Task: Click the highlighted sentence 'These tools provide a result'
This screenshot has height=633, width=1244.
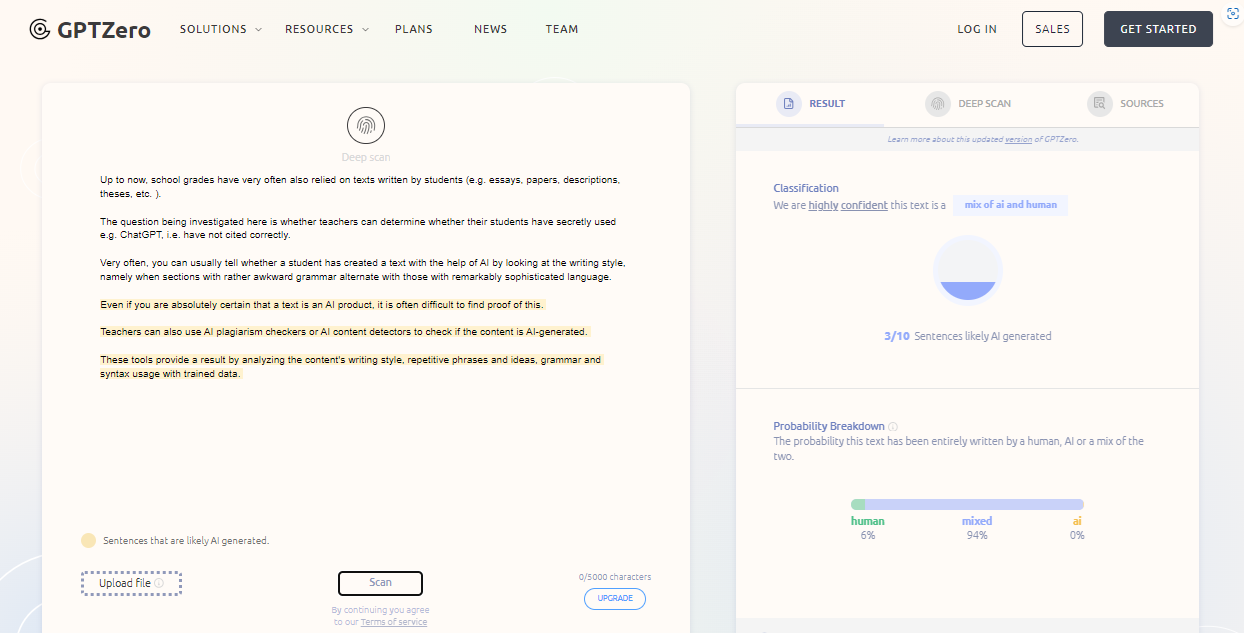Action: tap(351, 366)
